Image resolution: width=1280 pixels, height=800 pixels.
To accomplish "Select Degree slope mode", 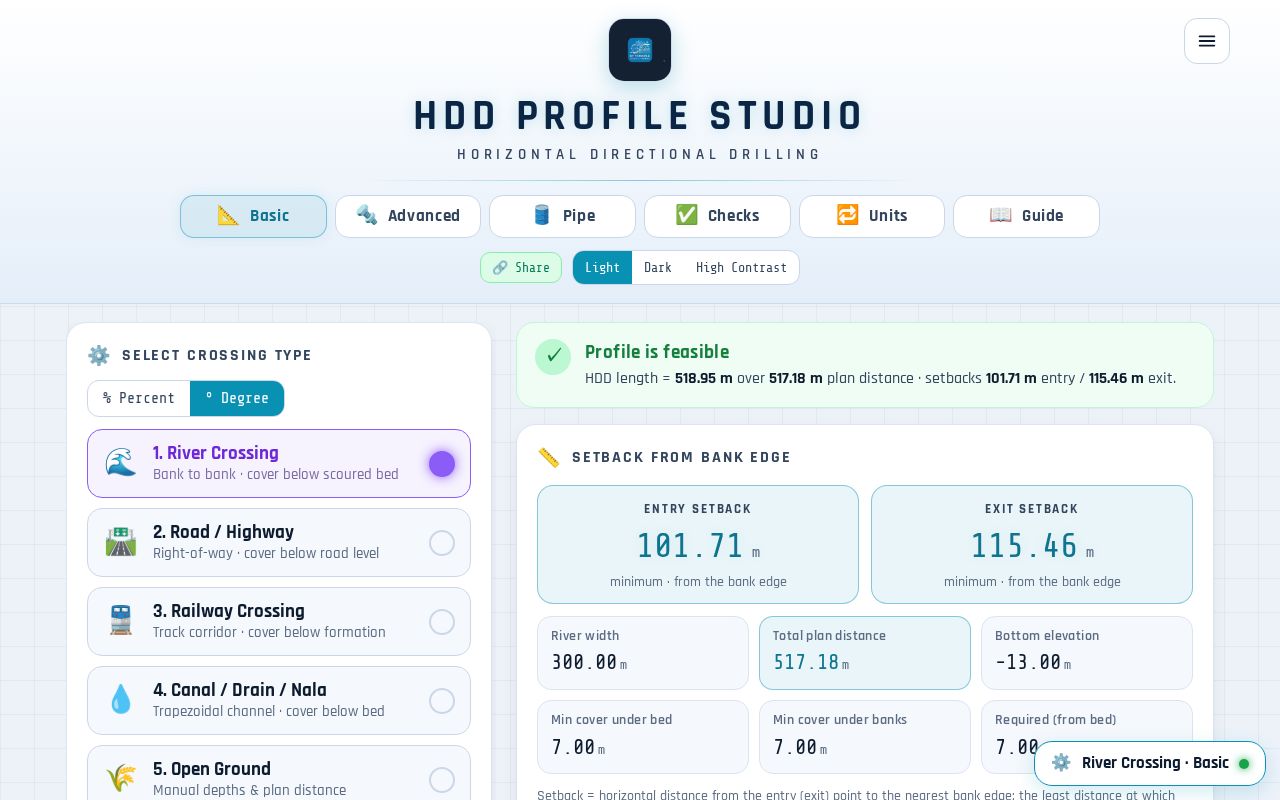I will pos(237,398).
